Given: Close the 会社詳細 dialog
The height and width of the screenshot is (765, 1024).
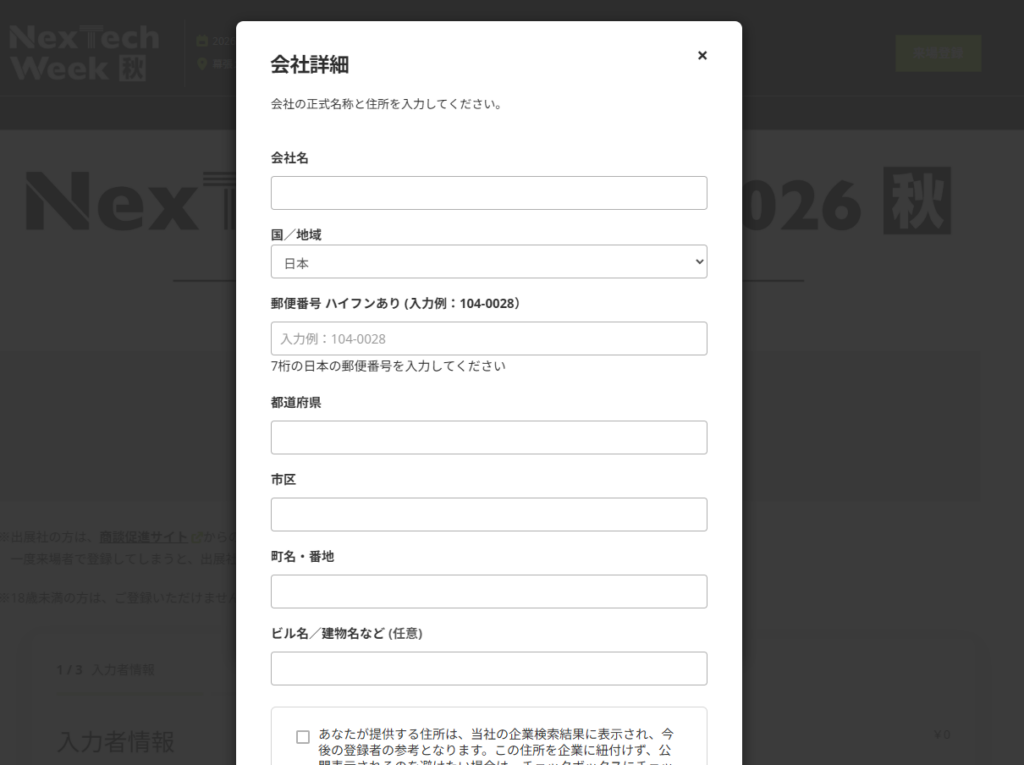Looking at the screenshot, I should coord(702,56).
